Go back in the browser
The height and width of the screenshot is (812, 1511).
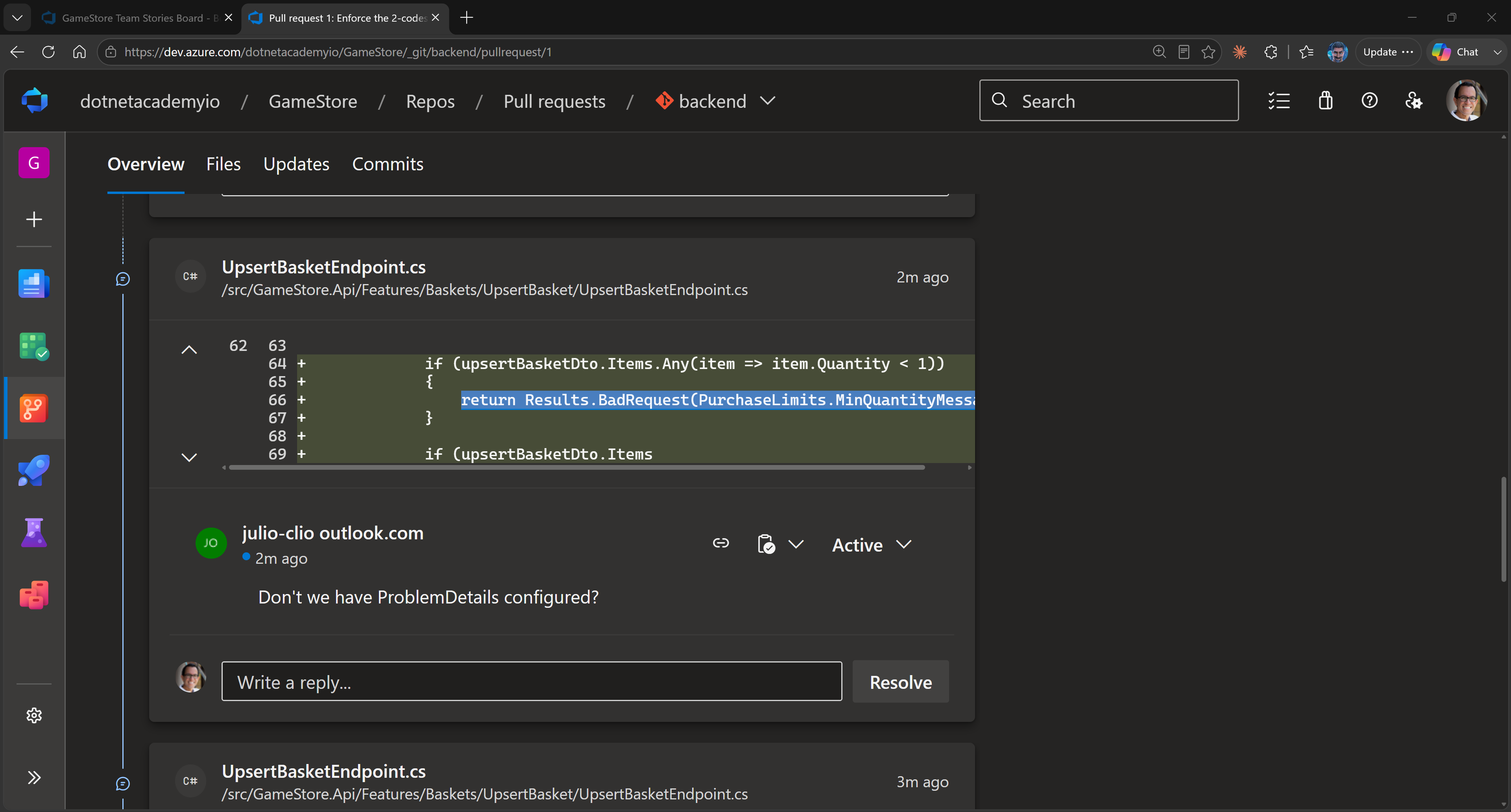pos(17,52)
